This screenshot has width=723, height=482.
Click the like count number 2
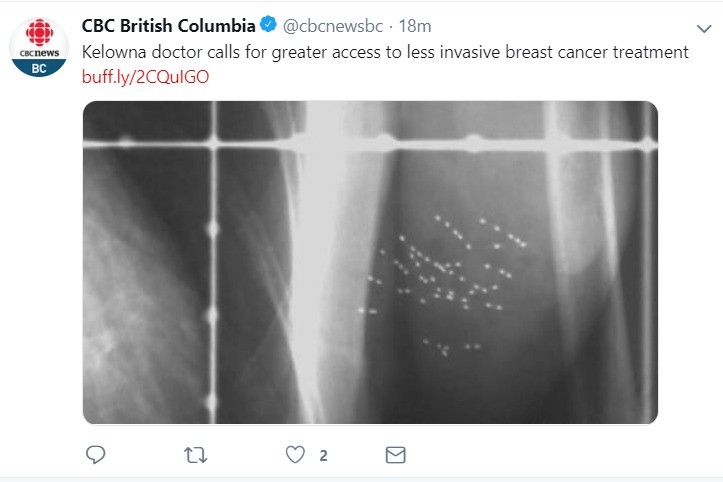point(323,456)
